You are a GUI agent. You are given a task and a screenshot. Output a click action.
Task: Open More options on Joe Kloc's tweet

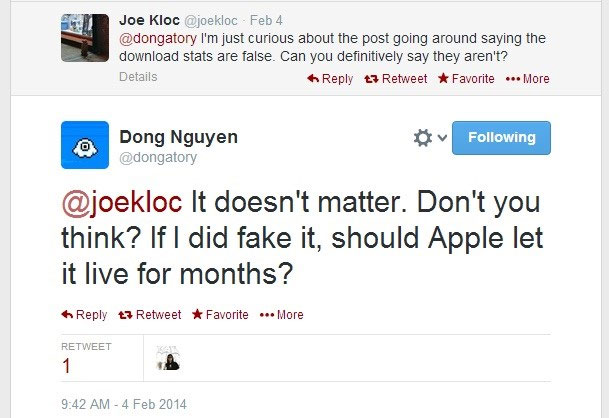tap(528, 78)
